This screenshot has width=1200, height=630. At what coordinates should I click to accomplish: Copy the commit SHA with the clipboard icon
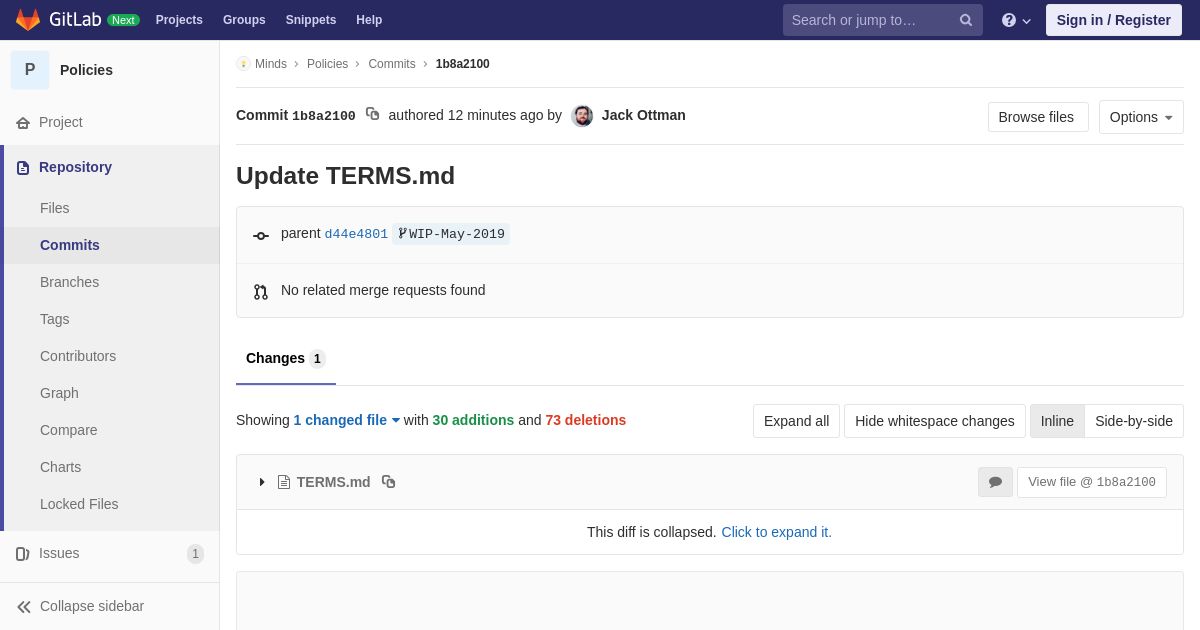click(x=372, y=114)
